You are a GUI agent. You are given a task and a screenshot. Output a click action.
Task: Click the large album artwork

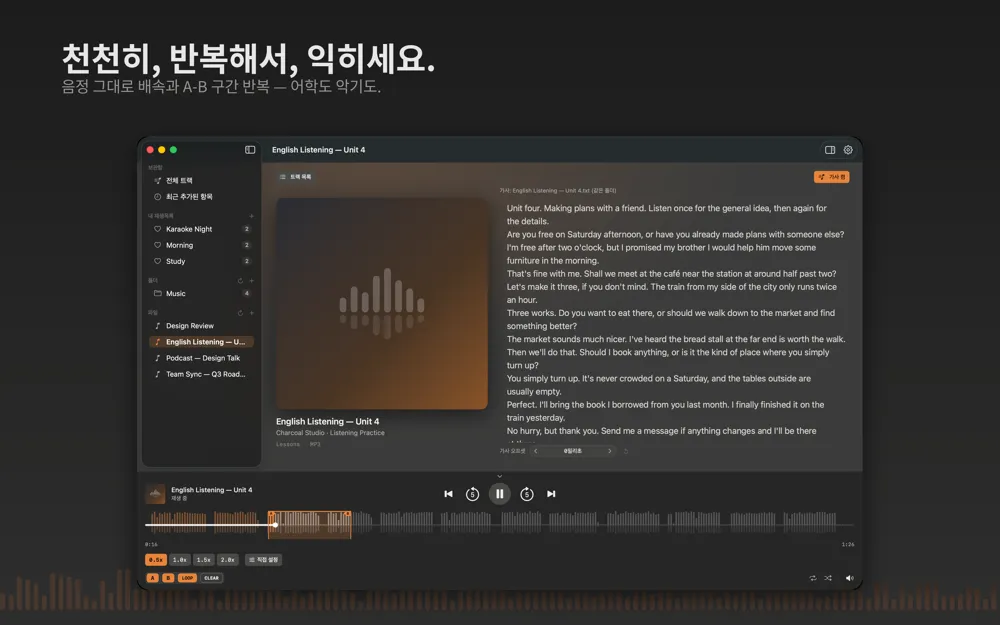point(382,304)
